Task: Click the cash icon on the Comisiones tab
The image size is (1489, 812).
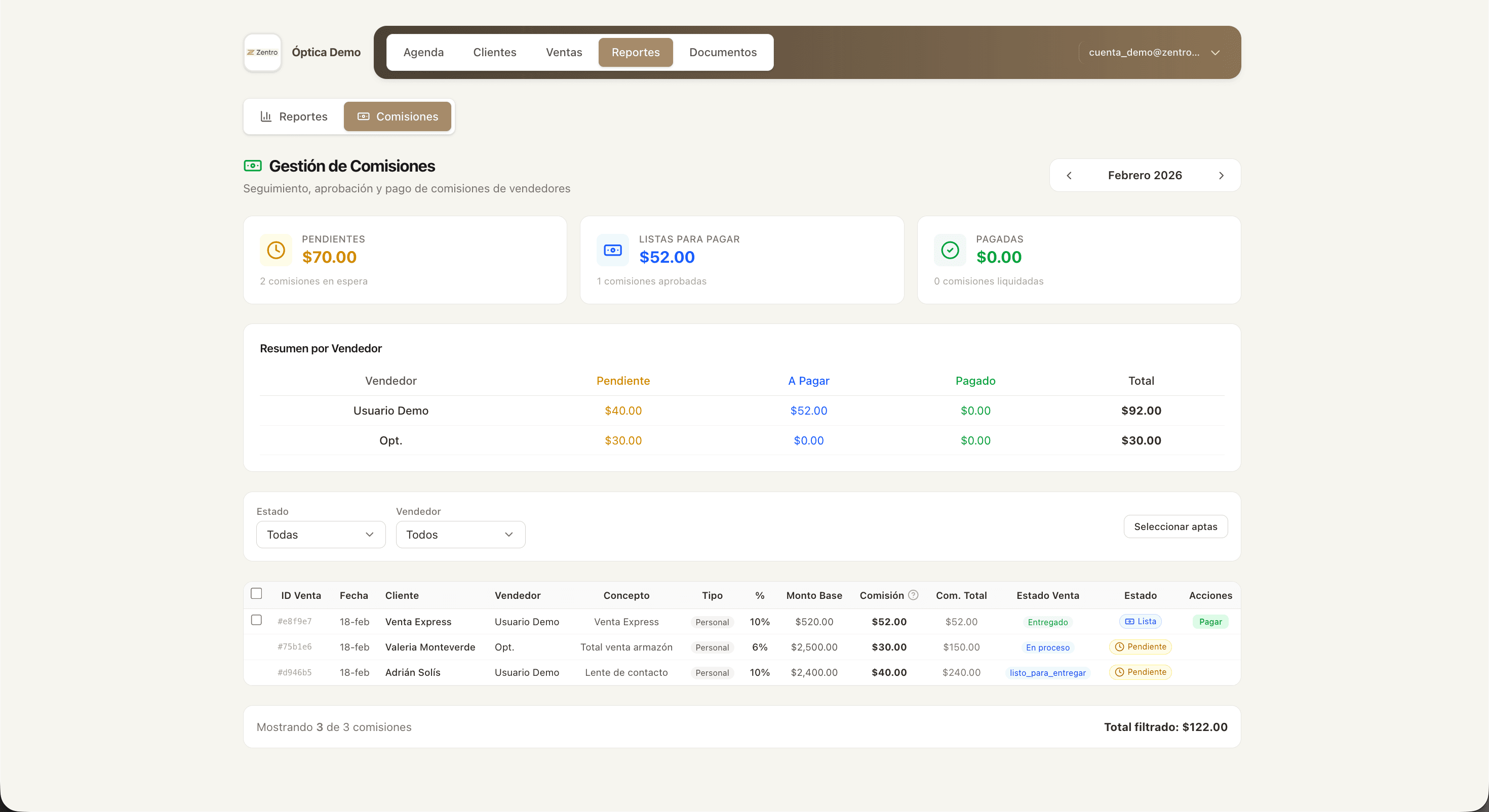Action: tap(364, 116)
